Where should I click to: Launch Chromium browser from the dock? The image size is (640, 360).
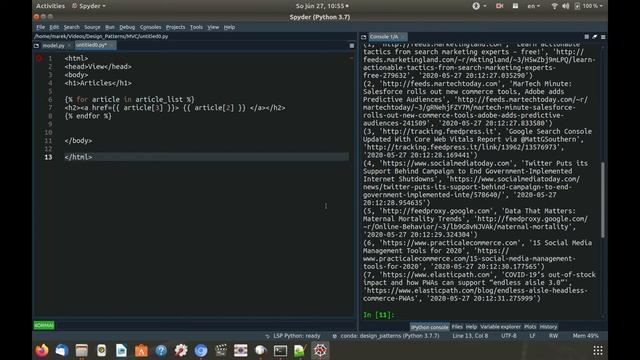click(201, 350)
